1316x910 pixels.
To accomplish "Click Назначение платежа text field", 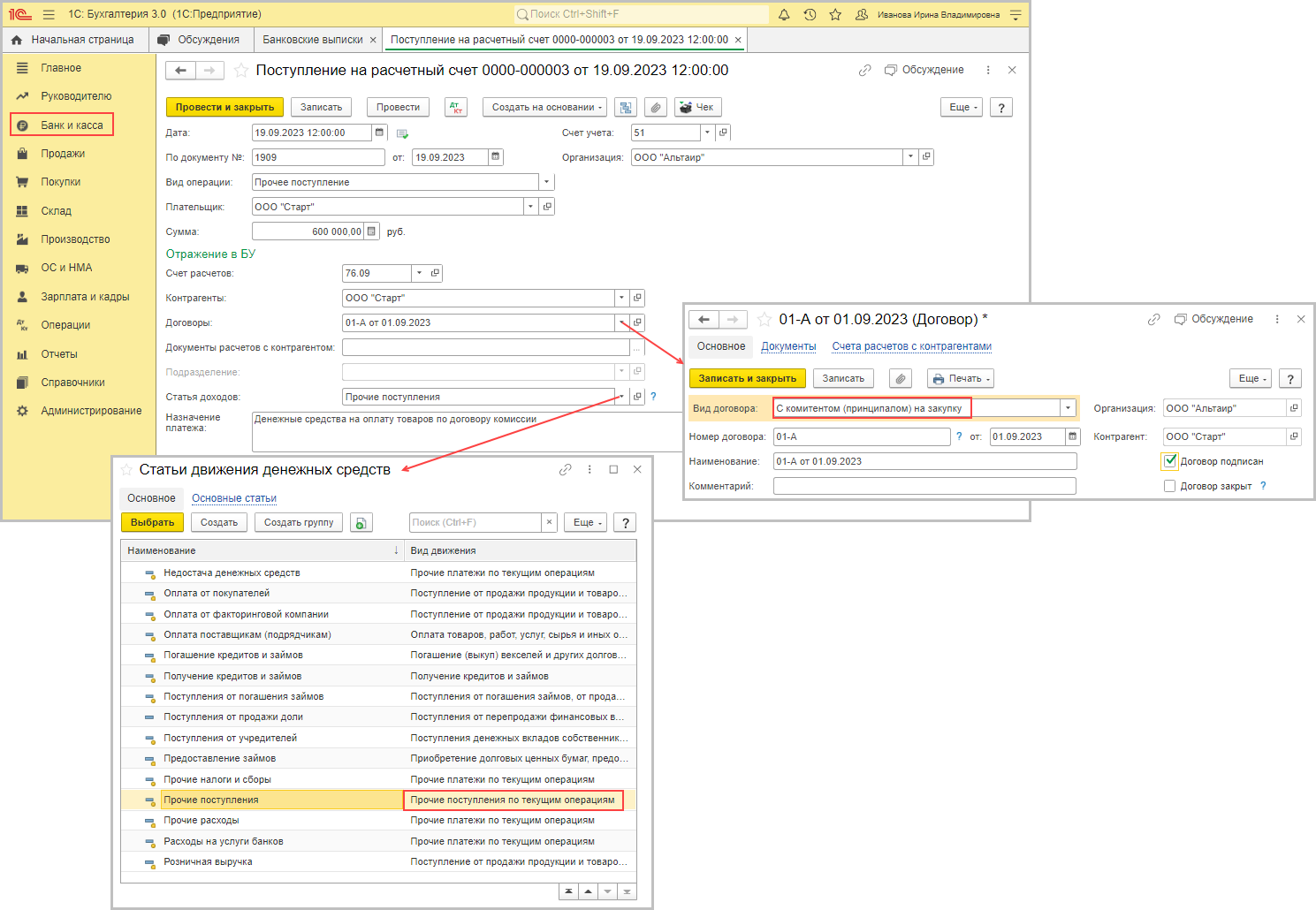I will click(467, 430).
